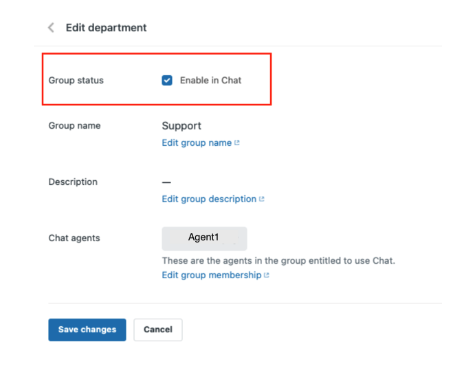Go back using the left chevron arrow
The height and width of the screenshot is (366, 451).
pos(51,28)
